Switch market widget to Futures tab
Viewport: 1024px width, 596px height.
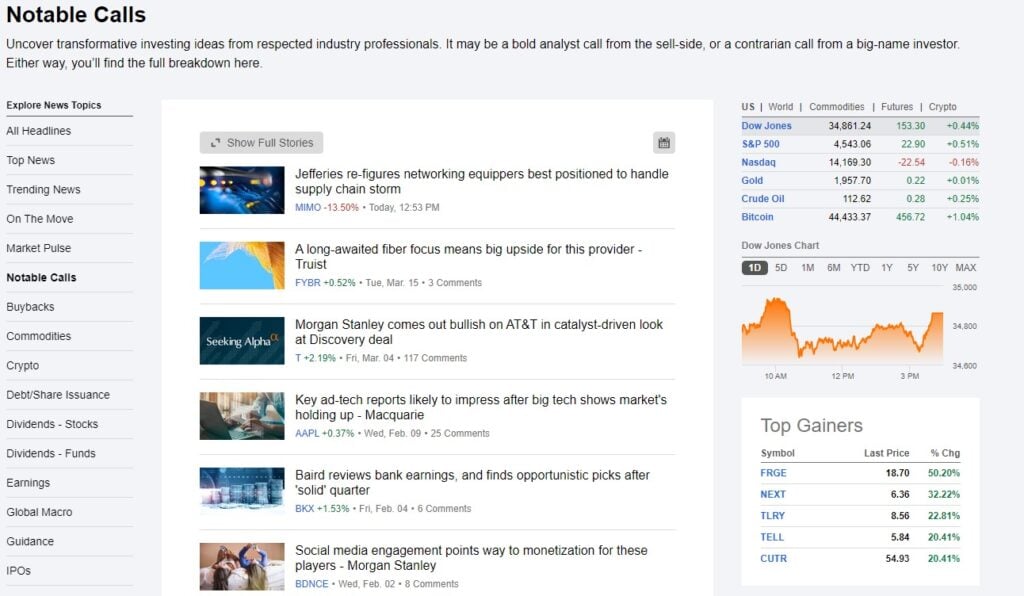pyautogui.click(x=897, y=106)
